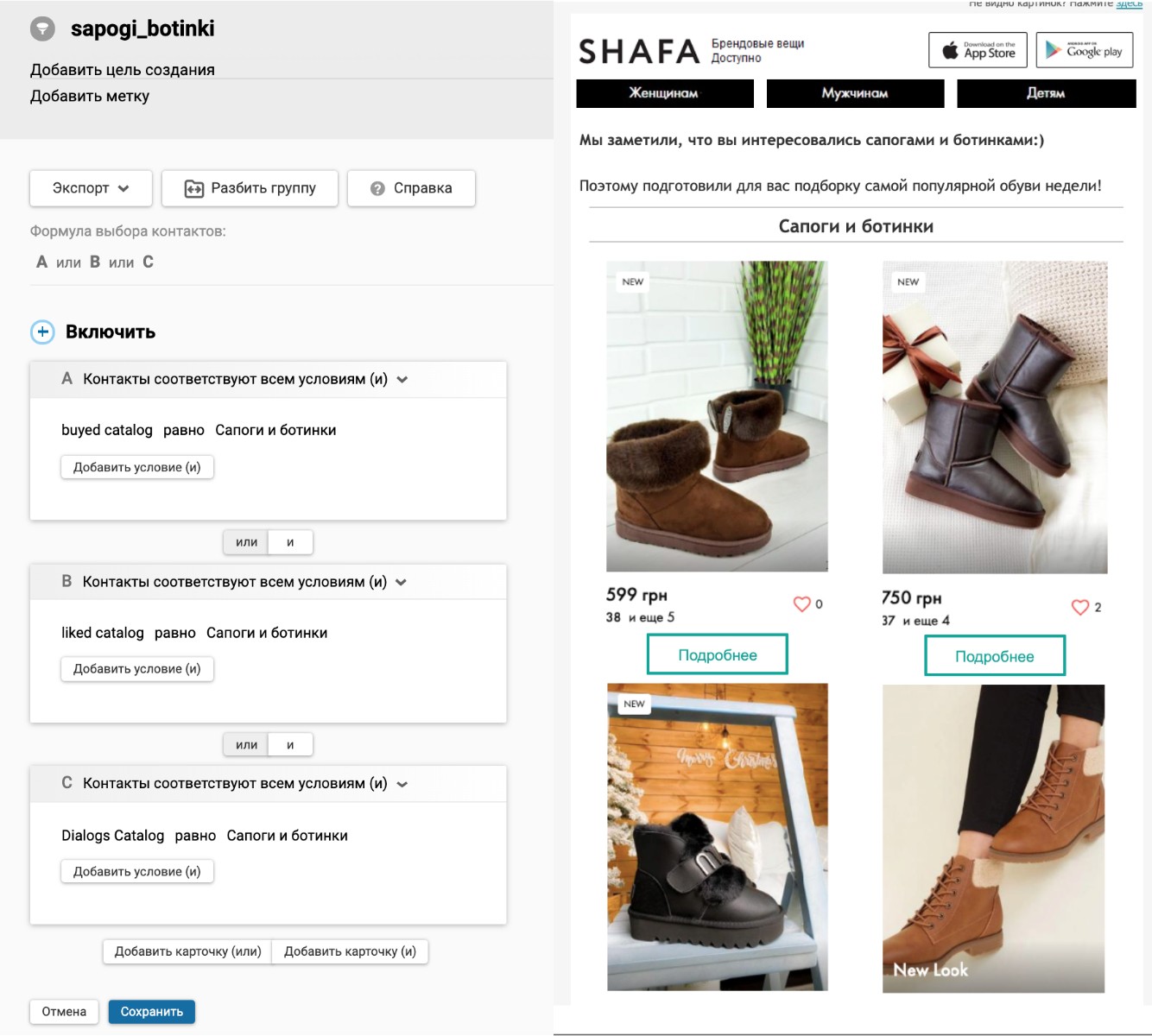Click the question mark icon on Справка

coord(377,188)
